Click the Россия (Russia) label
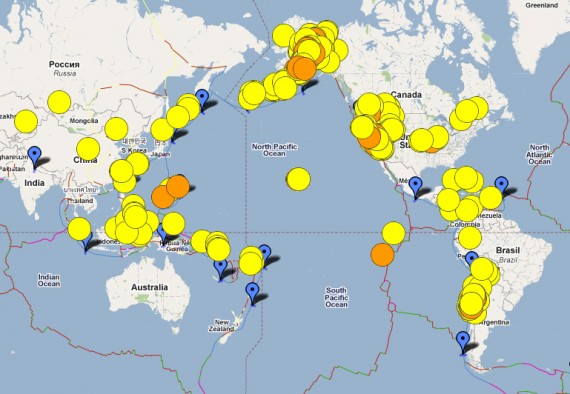The image size is (570, 394). pos(64,64)
